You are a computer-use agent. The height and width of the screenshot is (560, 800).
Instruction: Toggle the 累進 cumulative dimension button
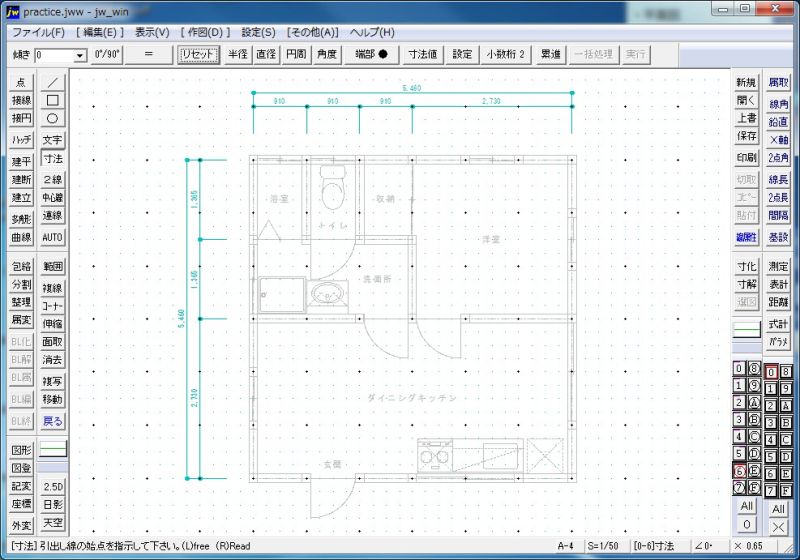pos(550,54)
